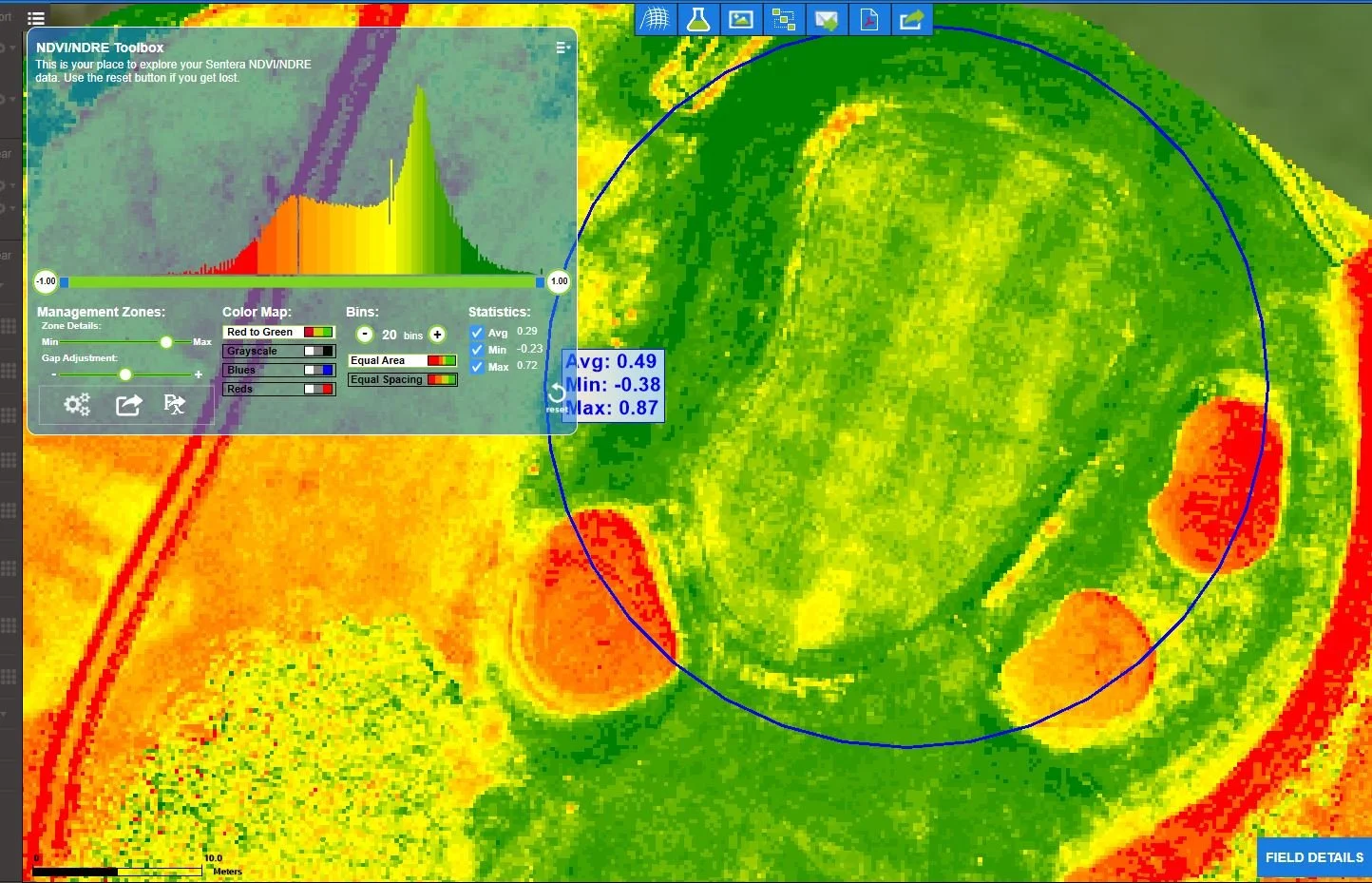Click the Gap Adjustment minus sign
Viewport: 1372px width, 883px height.
coord(53,375)
